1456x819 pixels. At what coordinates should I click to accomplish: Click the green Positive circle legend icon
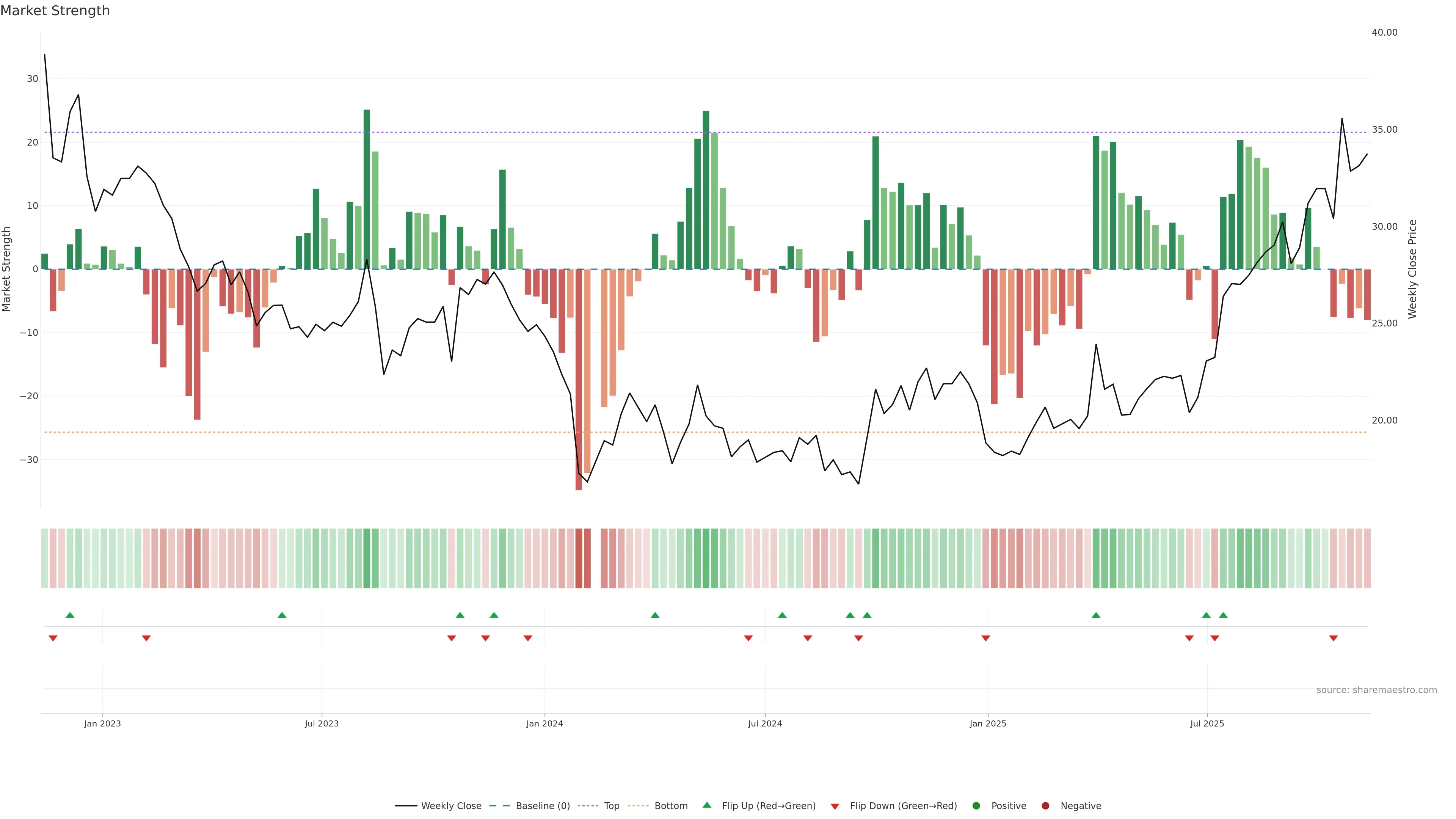pos(976,806)
